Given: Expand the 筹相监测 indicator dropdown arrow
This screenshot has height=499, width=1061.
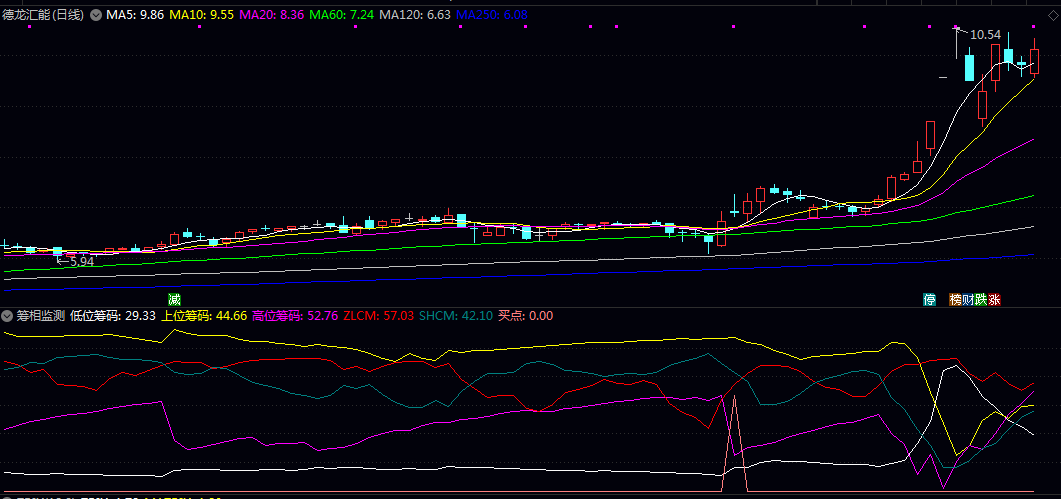Looking at the screenshot, I should [x=8, y=316].
